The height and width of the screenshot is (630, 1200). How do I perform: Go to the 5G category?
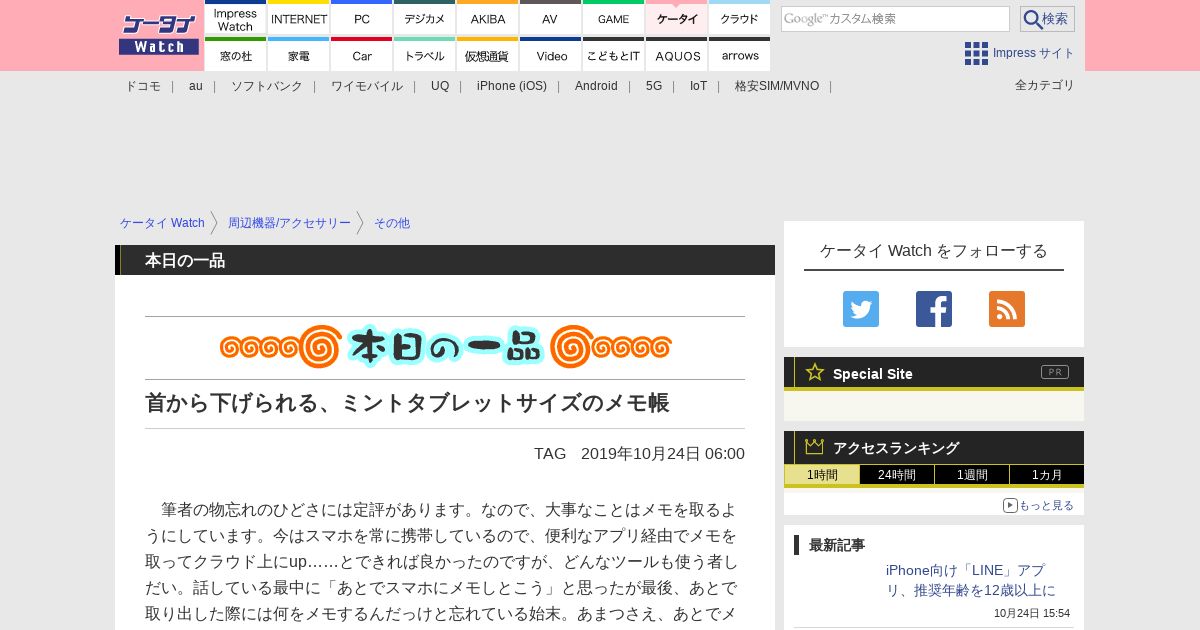654,86
